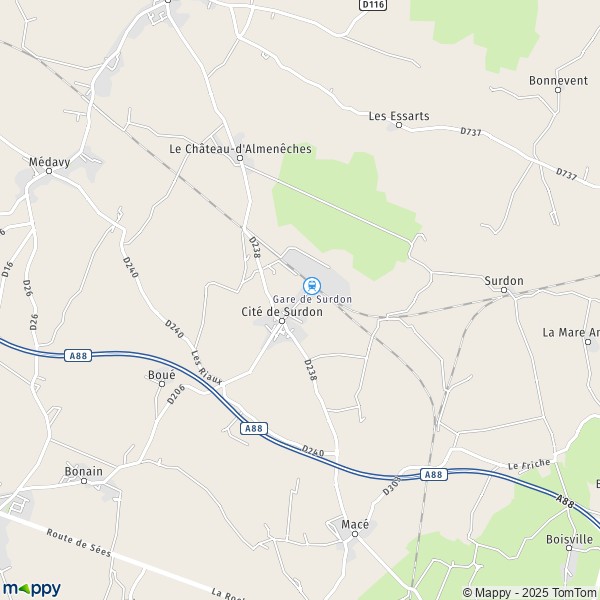This screenshot has height=600, width=600.
Task: Click the A88 shield near Les Riaux
Action: pos(254,428)
